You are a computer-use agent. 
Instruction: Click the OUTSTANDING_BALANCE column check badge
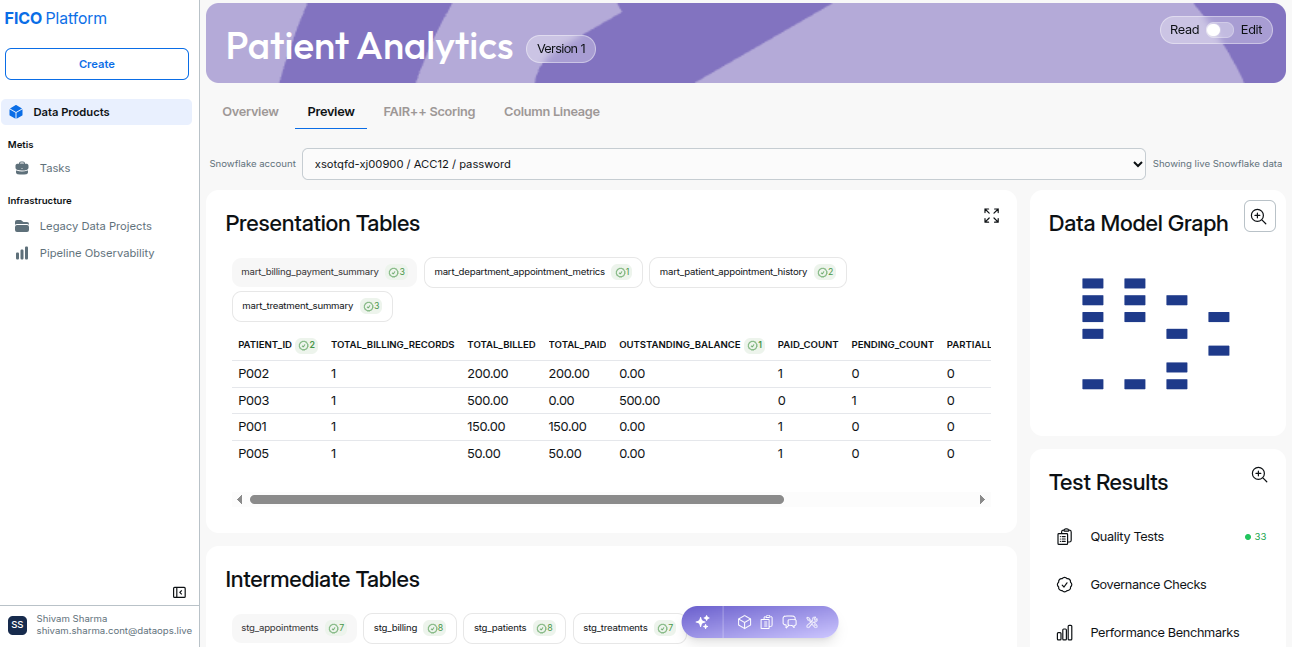click(x=754, y=345)
